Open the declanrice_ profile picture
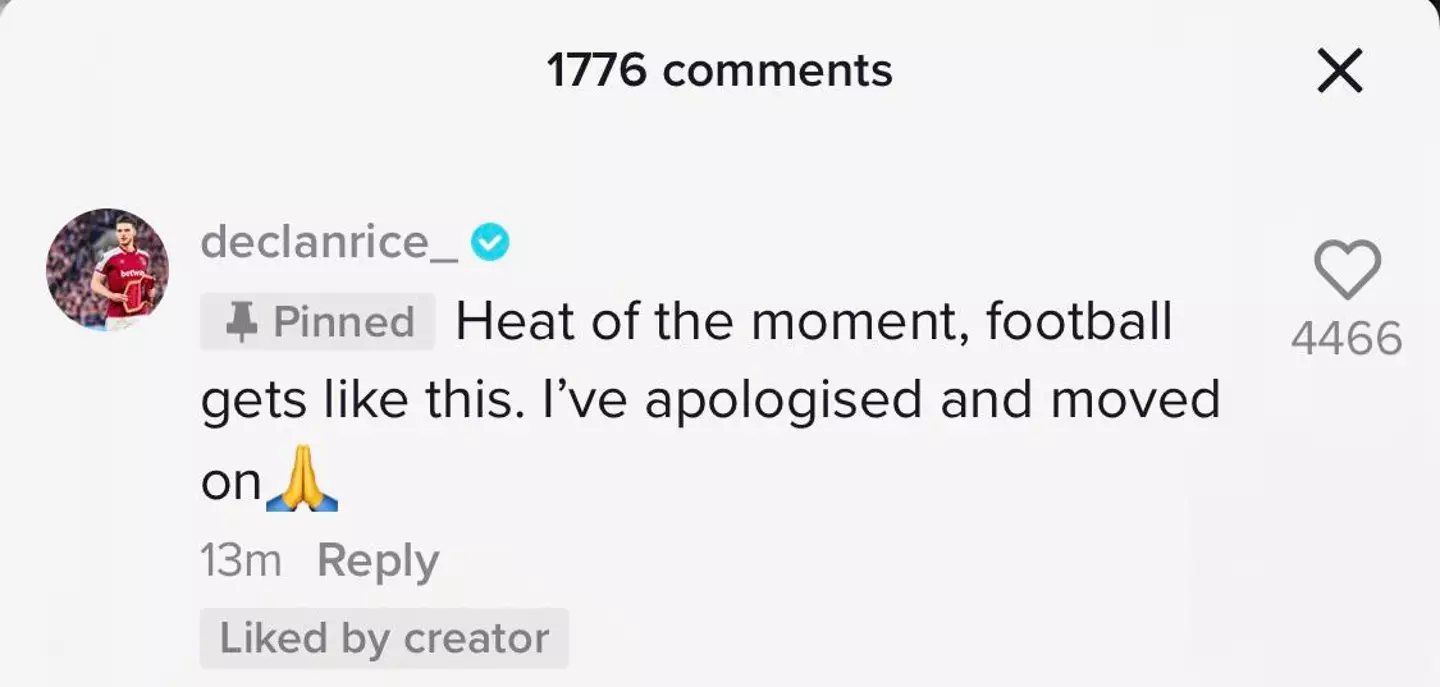The height and width of the screenshot is (687, 1440). click(x=107, y=269)
